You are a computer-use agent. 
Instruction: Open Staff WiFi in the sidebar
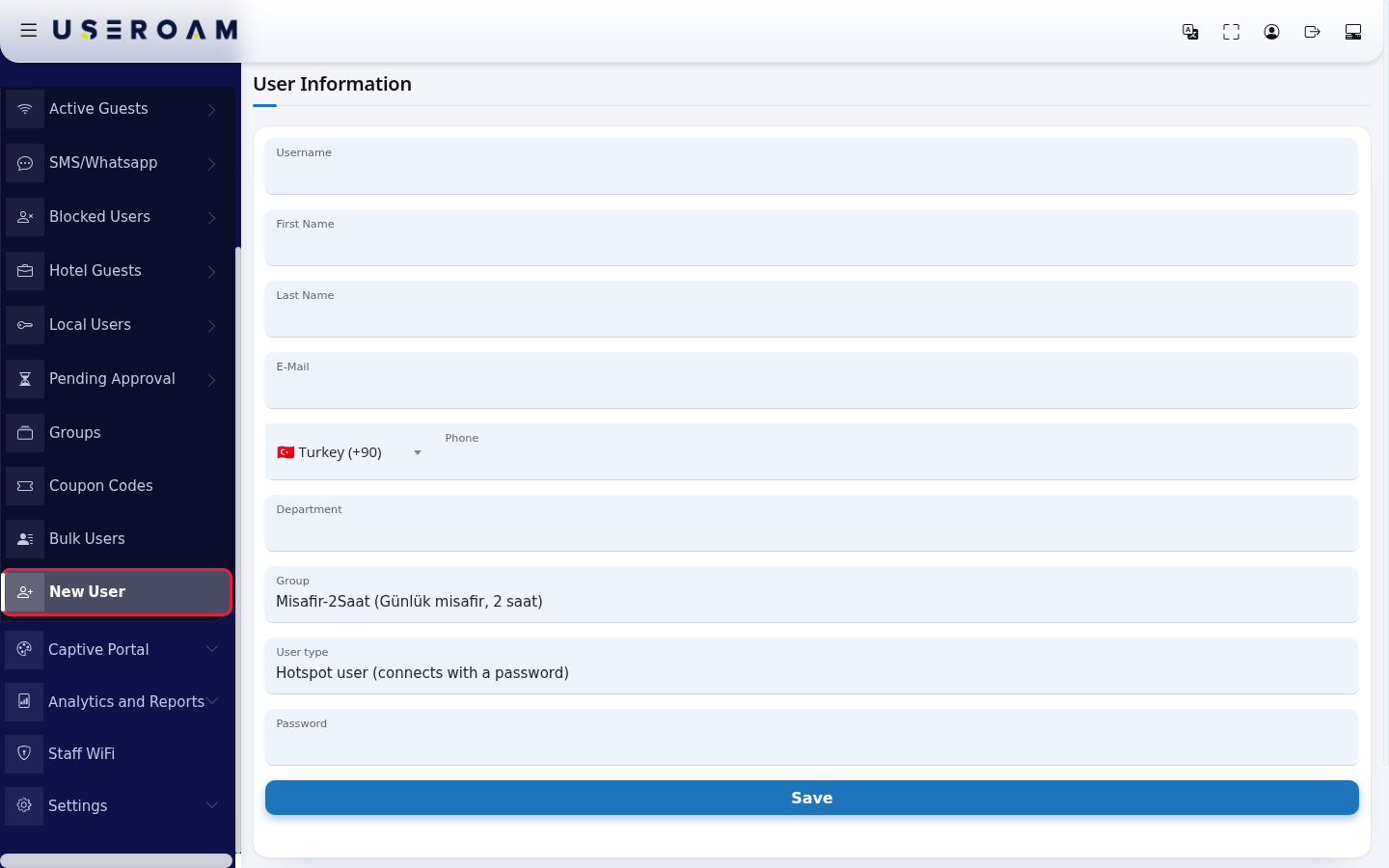tap(117, 754)
